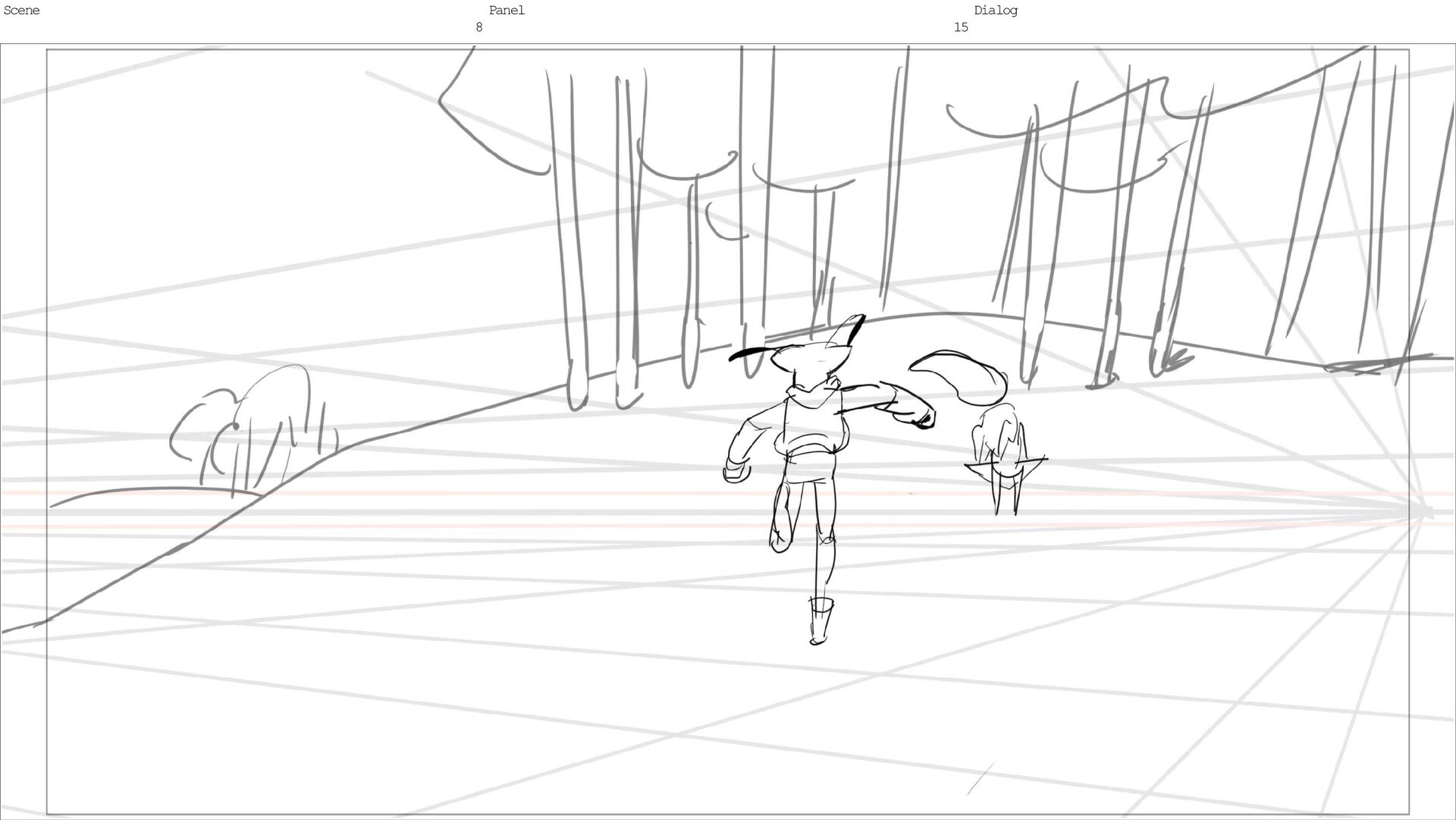The image size is (1456, 820).
Task: Click the fox's lower boot
Action: [x=820, y=622]
